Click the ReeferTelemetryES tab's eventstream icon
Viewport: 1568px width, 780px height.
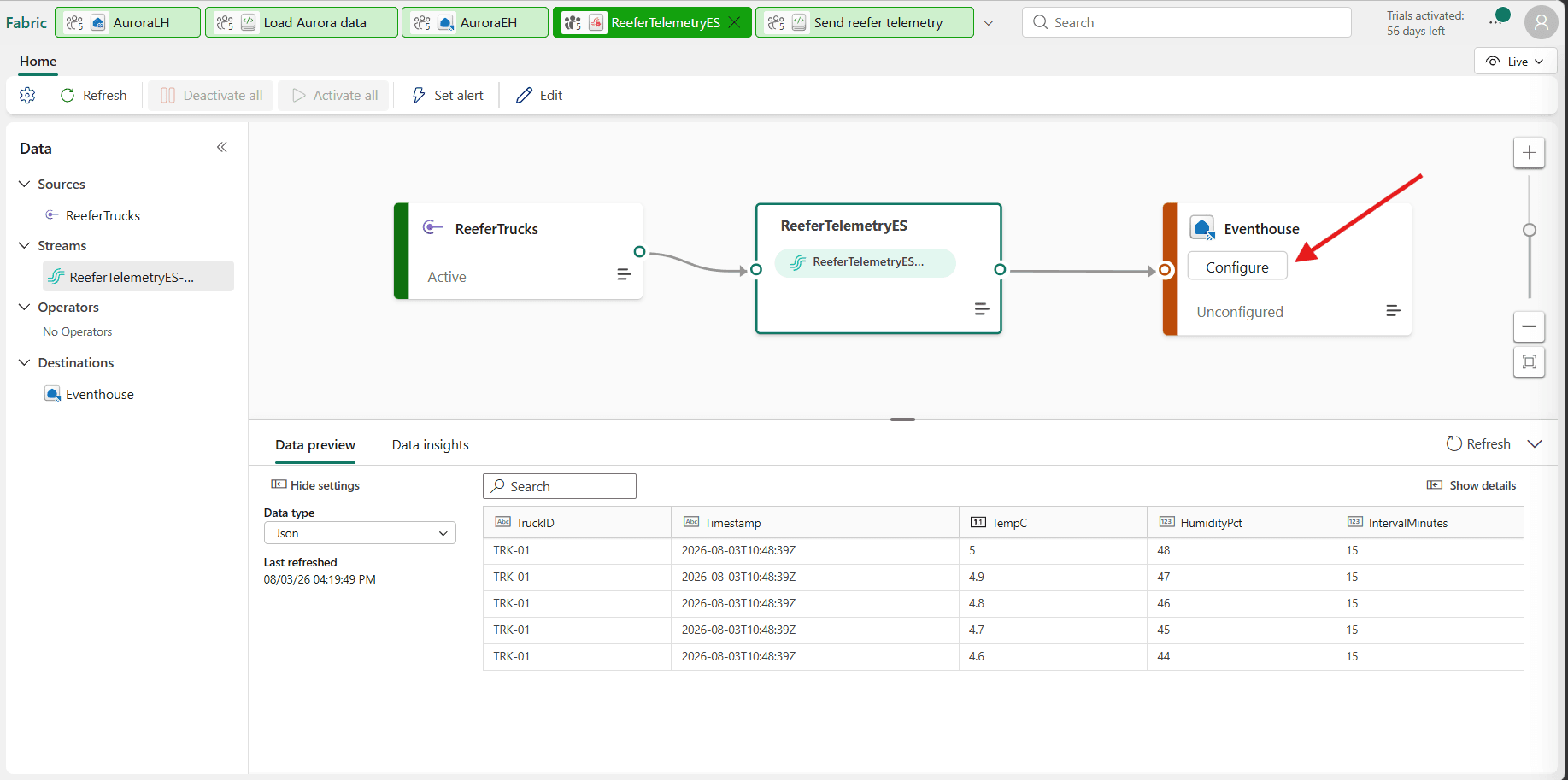[x=596, y=23]
